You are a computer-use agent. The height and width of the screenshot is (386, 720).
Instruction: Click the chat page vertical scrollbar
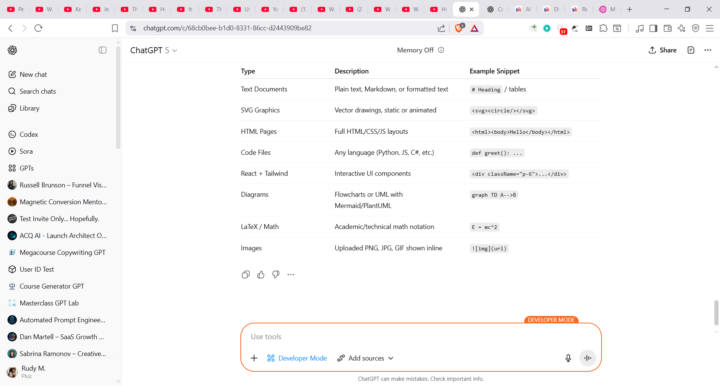716,312
